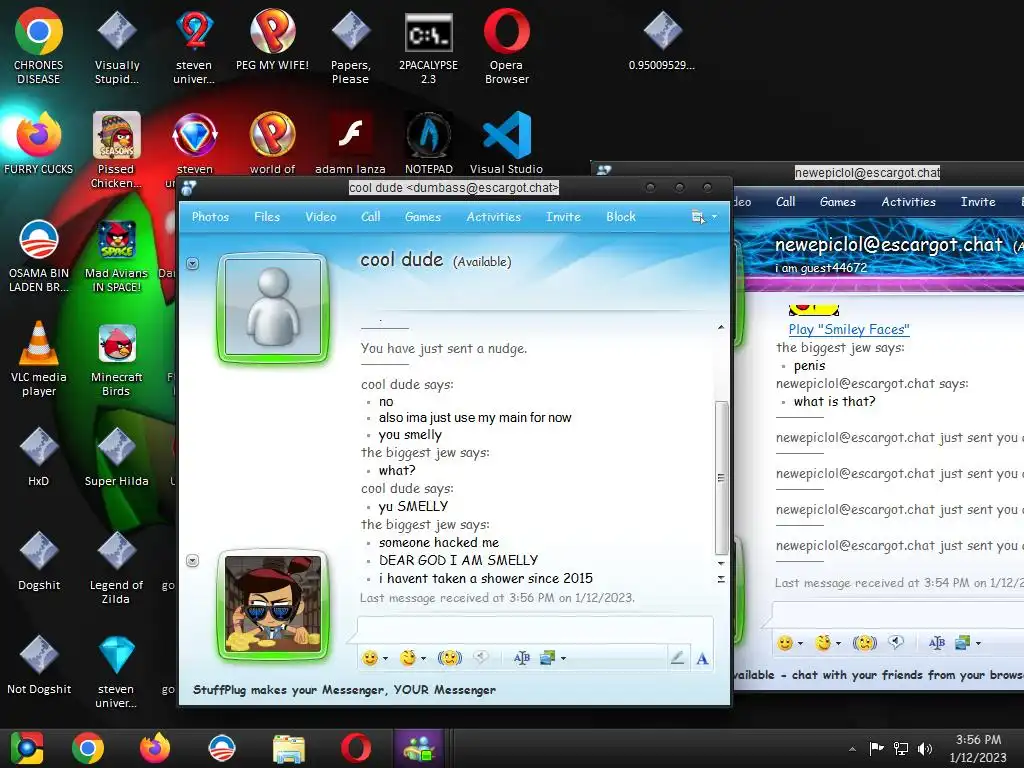Image resolution: width=1024 pixels, height=768 pixels.
Task: Open the 2PACALYPSE 2.3 command prompt icon
Action: pyautogui.click(x=428, y=46)
